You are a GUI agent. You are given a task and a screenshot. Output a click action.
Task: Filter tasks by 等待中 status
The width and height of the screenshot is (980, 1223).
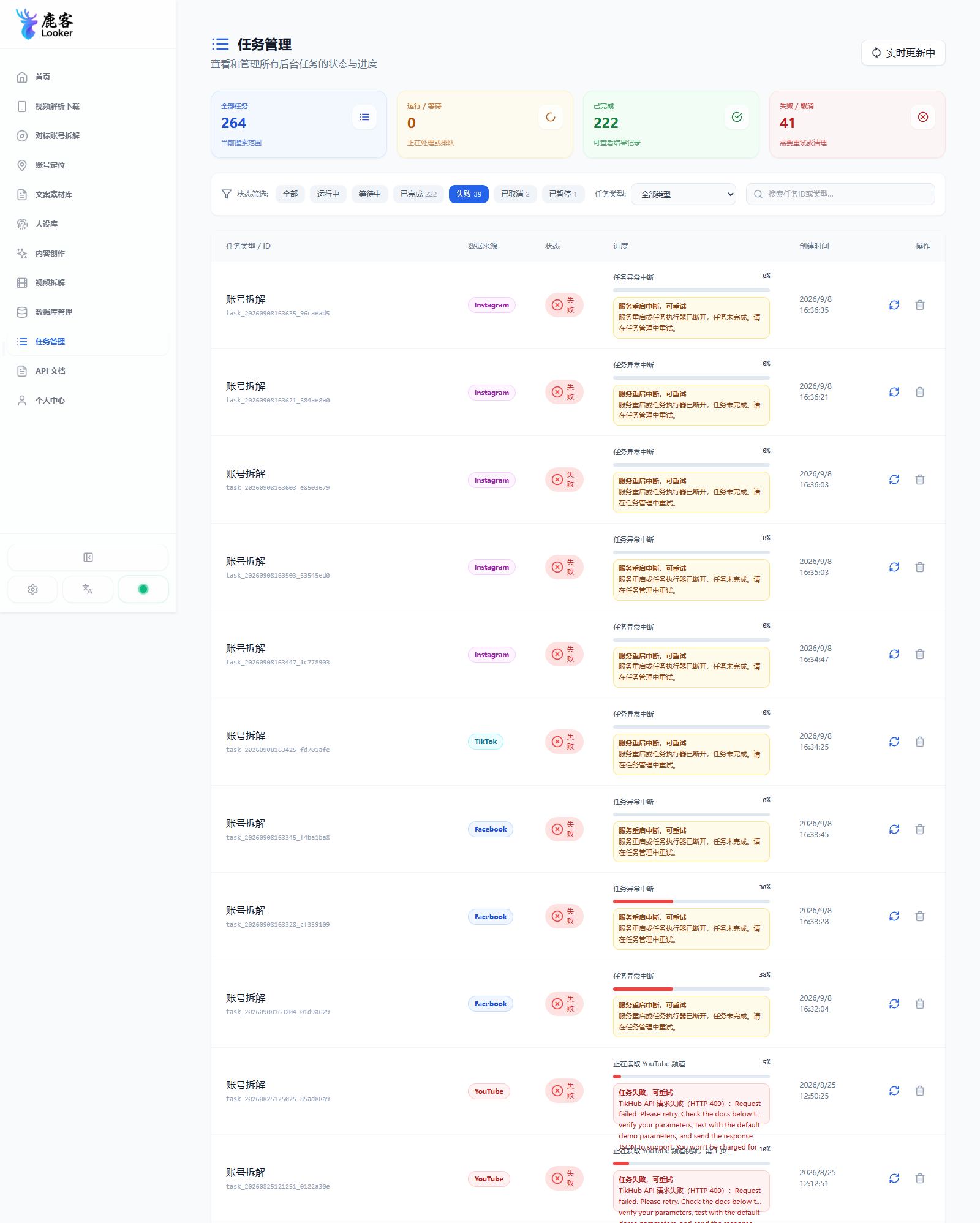point(370,194)
